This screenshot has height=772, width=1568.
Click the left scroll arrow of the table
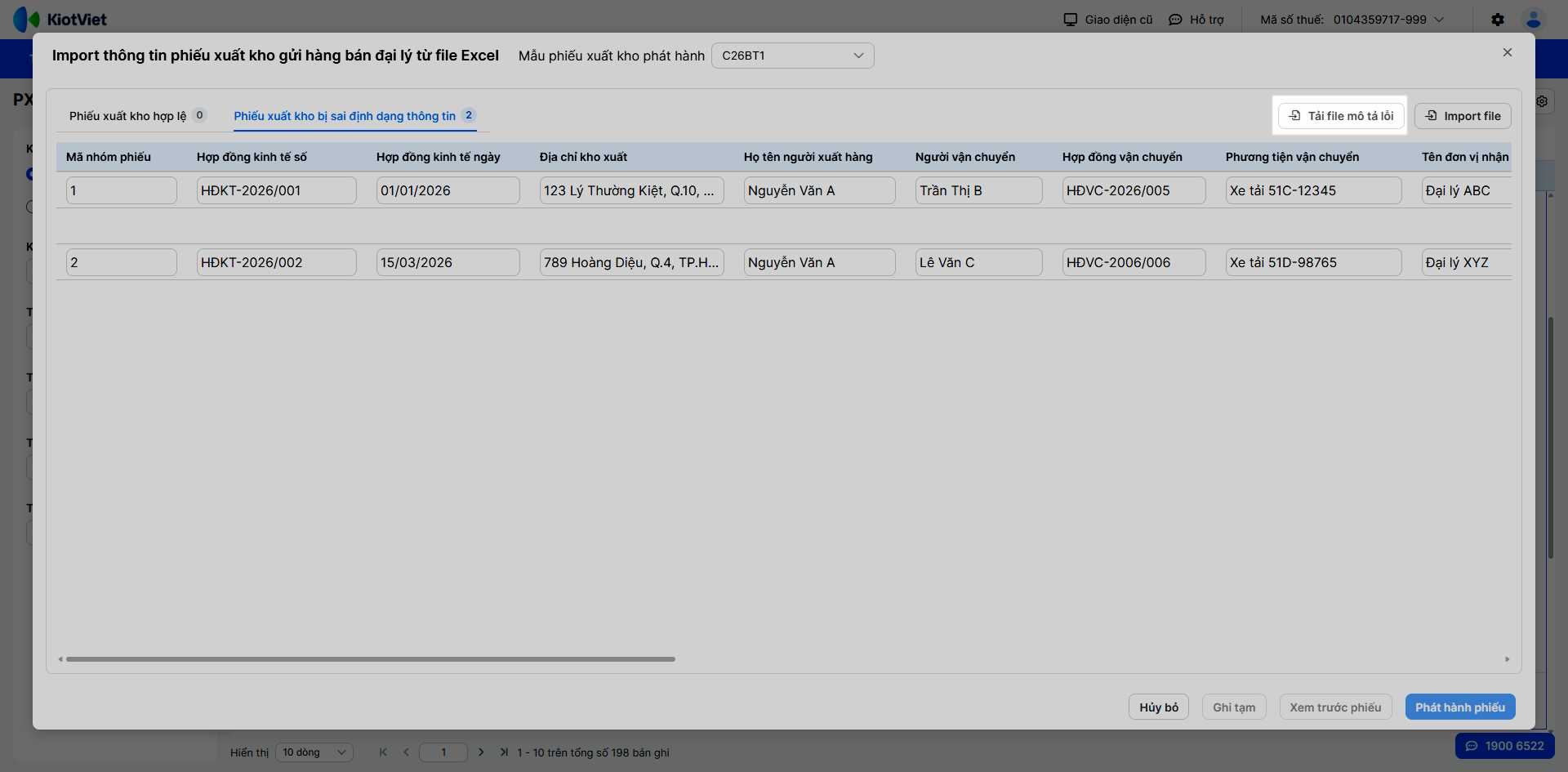pos(60,659)
